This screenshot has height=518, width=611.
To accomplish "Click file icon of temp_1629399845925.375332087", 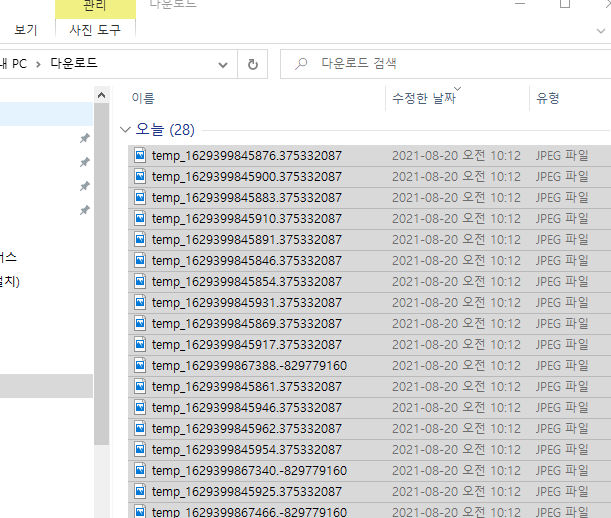I will [140, 492].
